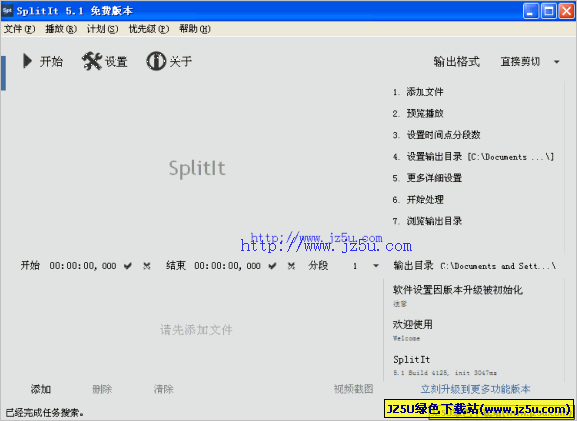
Task: Click the 添加 button at bottom
Action: point(41,389)
